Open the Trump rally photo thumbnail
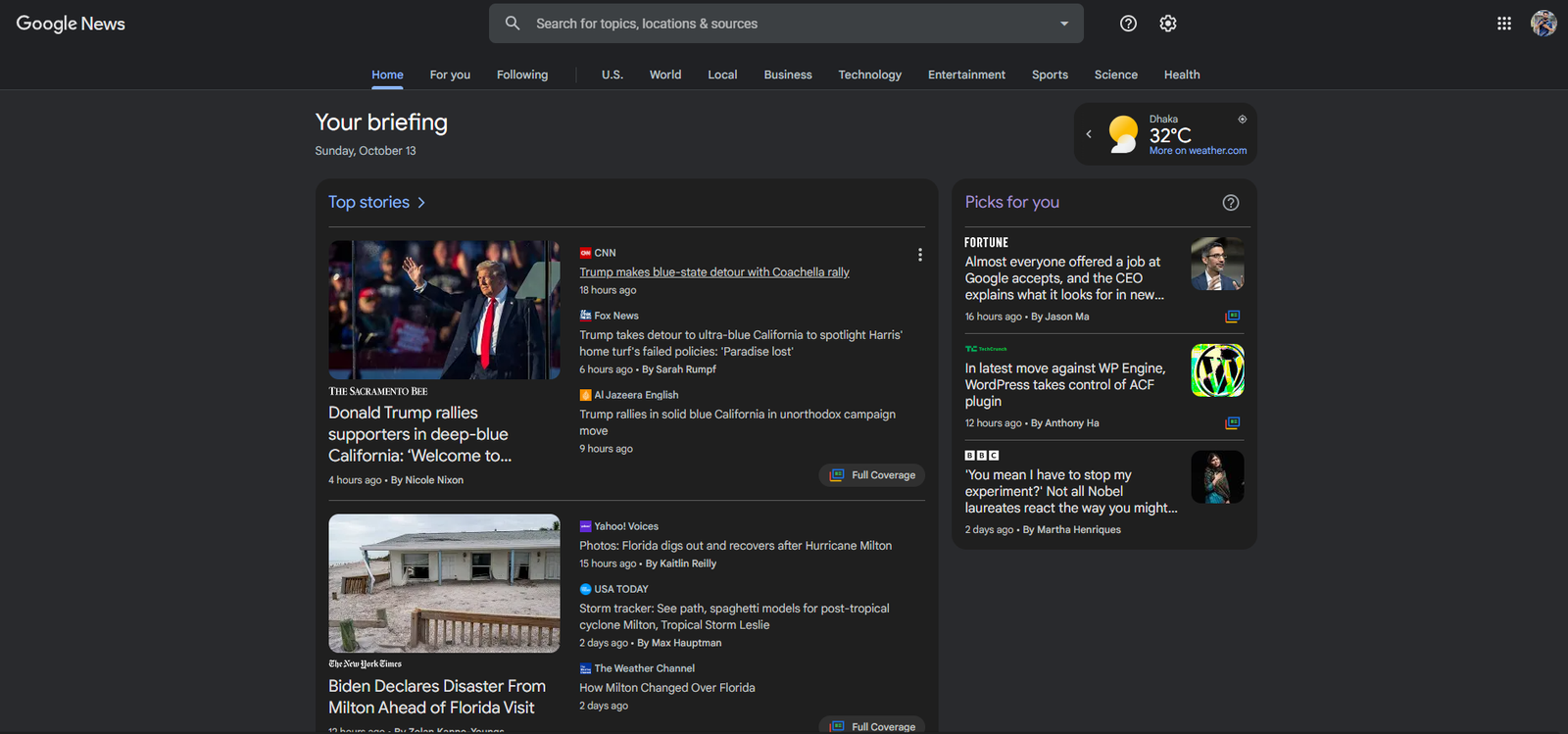 pos(444,310)
